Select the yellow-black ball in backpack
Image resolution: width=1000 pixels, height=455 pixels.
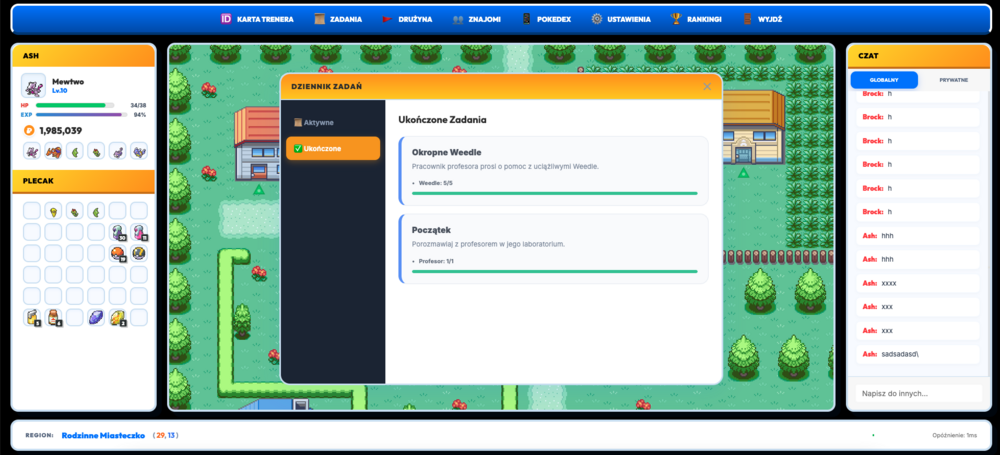click(x=139, y=253)
